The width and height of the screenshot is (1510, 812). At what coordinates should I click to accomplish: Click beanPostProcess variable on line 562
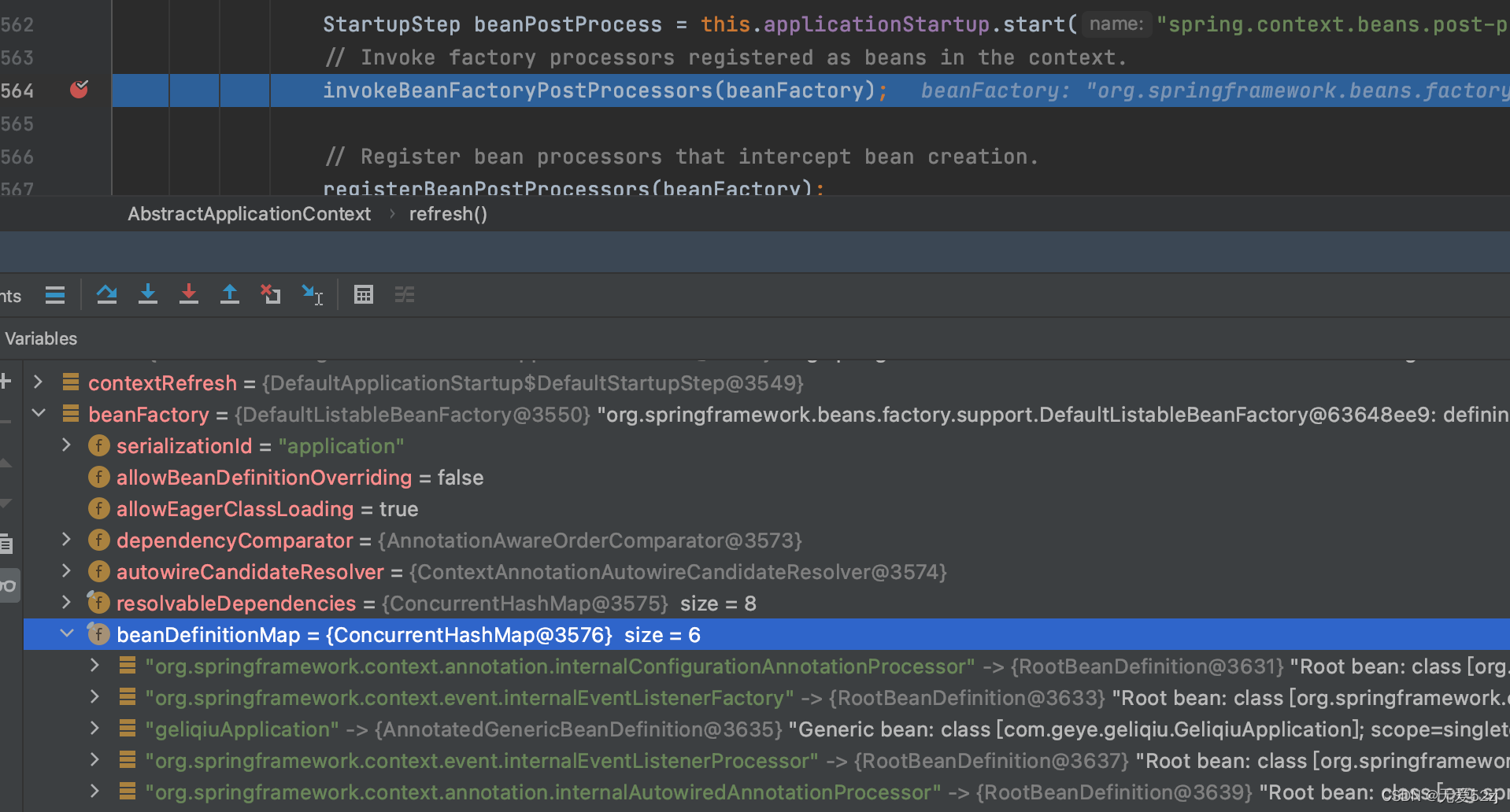(568, 24)
